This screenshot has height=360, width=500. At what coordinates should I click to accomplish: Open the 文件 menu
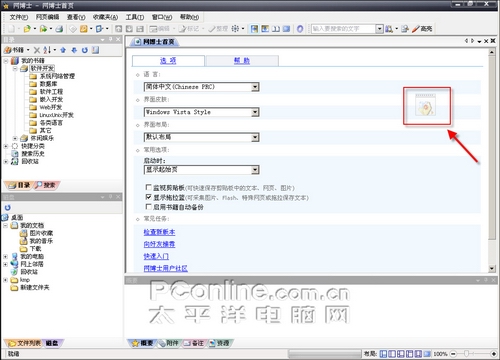tap(18, 17)
